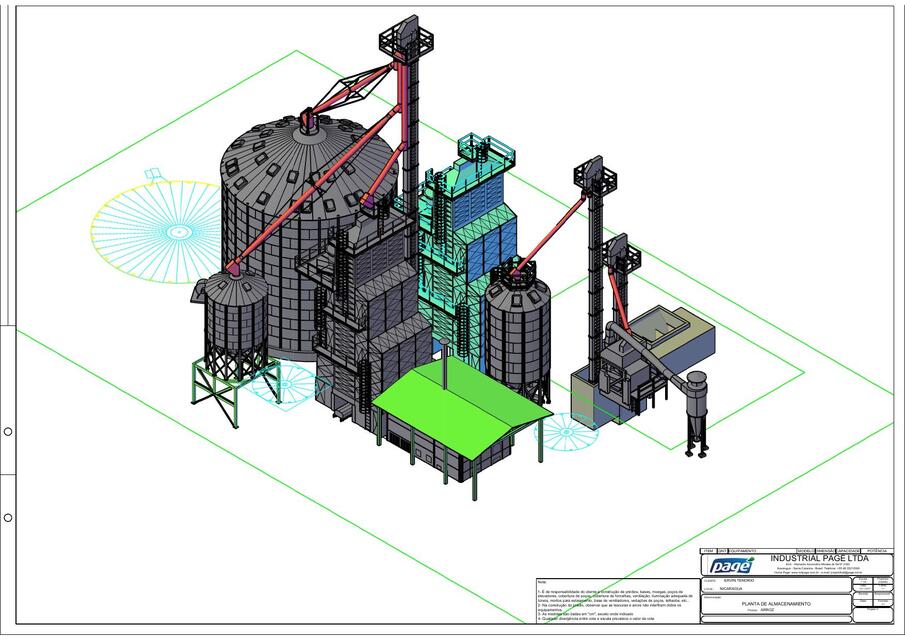Click the Pagé company logo
This screenshot has width=905, height=640.
coord(730,564)
